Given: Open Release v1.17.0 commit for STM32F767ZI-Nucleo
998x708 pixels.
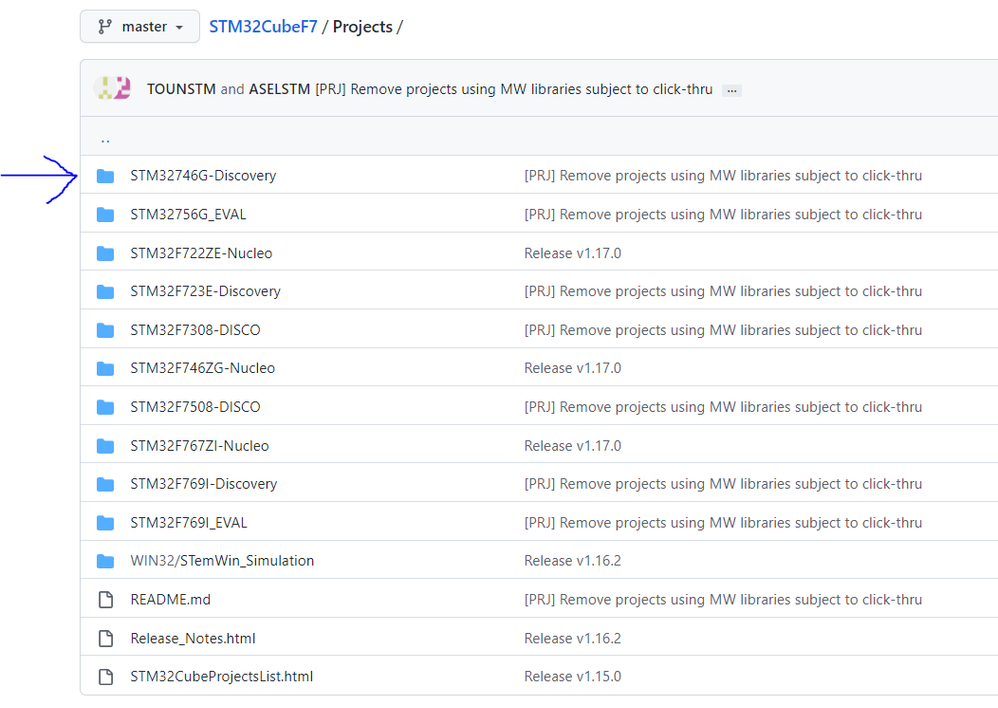Looking at the screenshot, I should pos(573,446).
